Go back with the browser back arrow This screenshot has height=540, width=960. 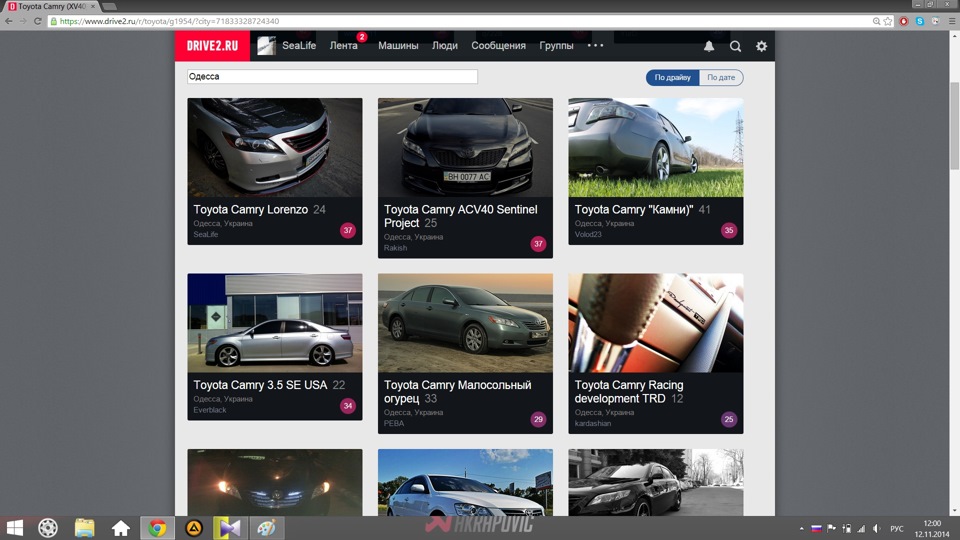click(x=9, y=21)
